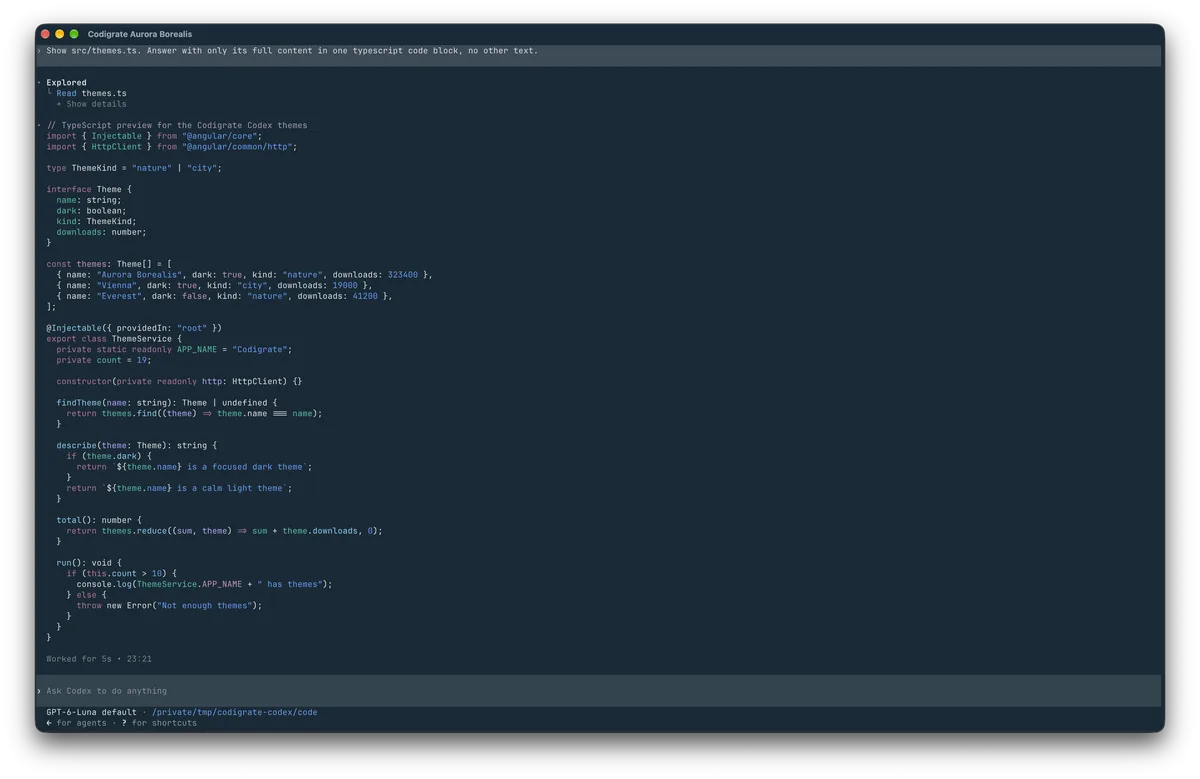Image resolution: width=1200 pixels, height=779 pixels.
Task: Click the 'return themes.reduce' line
Action: pyautogui.click(x=224, y=531)
